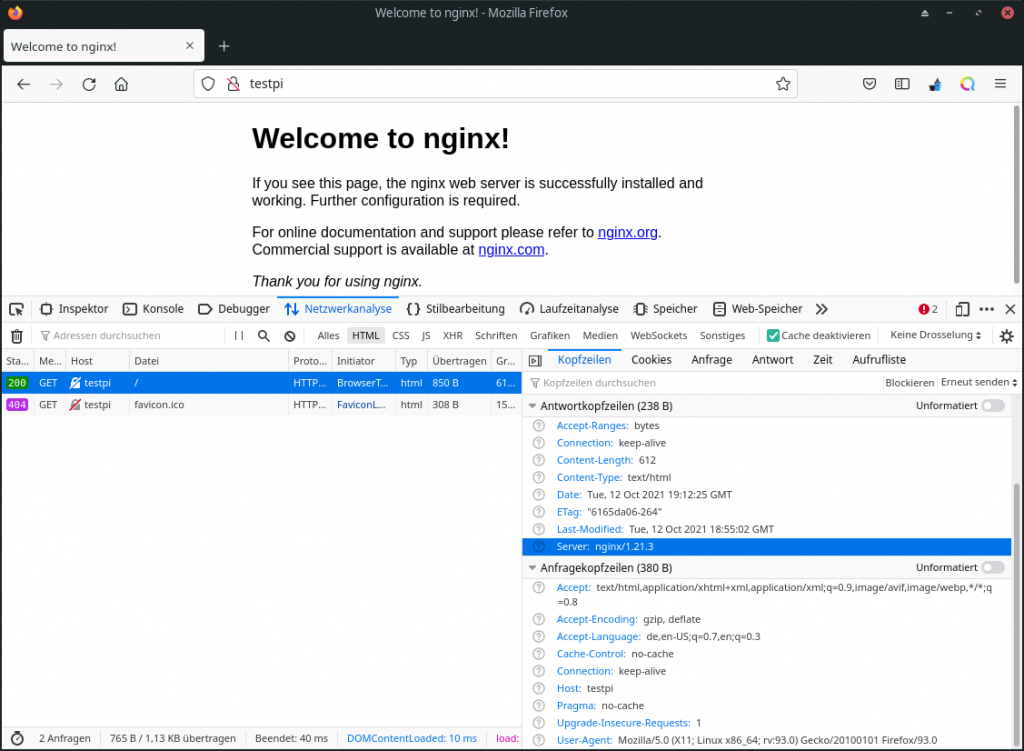The image size is (1024, 751).
Task: Pause or resume network recording
Action: tap(239, 336)
